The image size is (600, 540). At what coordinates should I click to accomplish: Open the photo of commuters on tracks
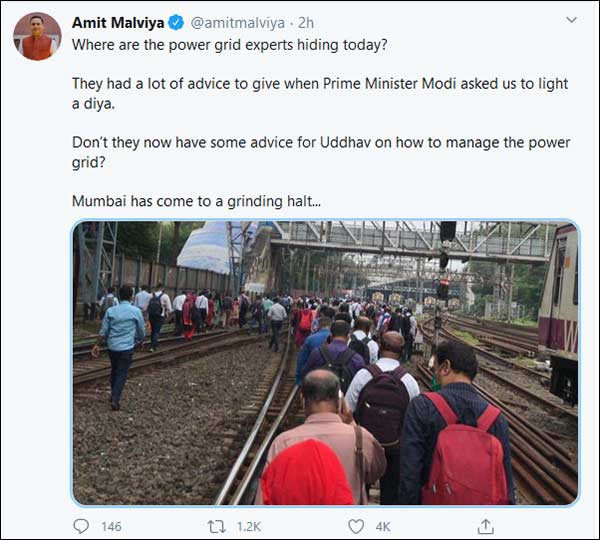[325, 362]
